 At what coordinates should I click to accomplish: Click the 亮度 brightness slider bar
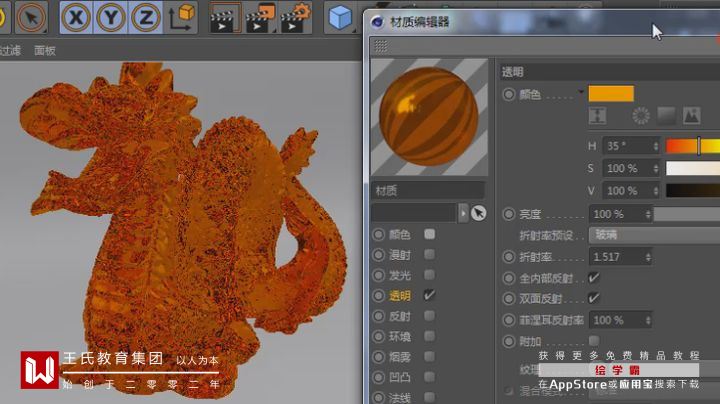click(x=687, y=214)
